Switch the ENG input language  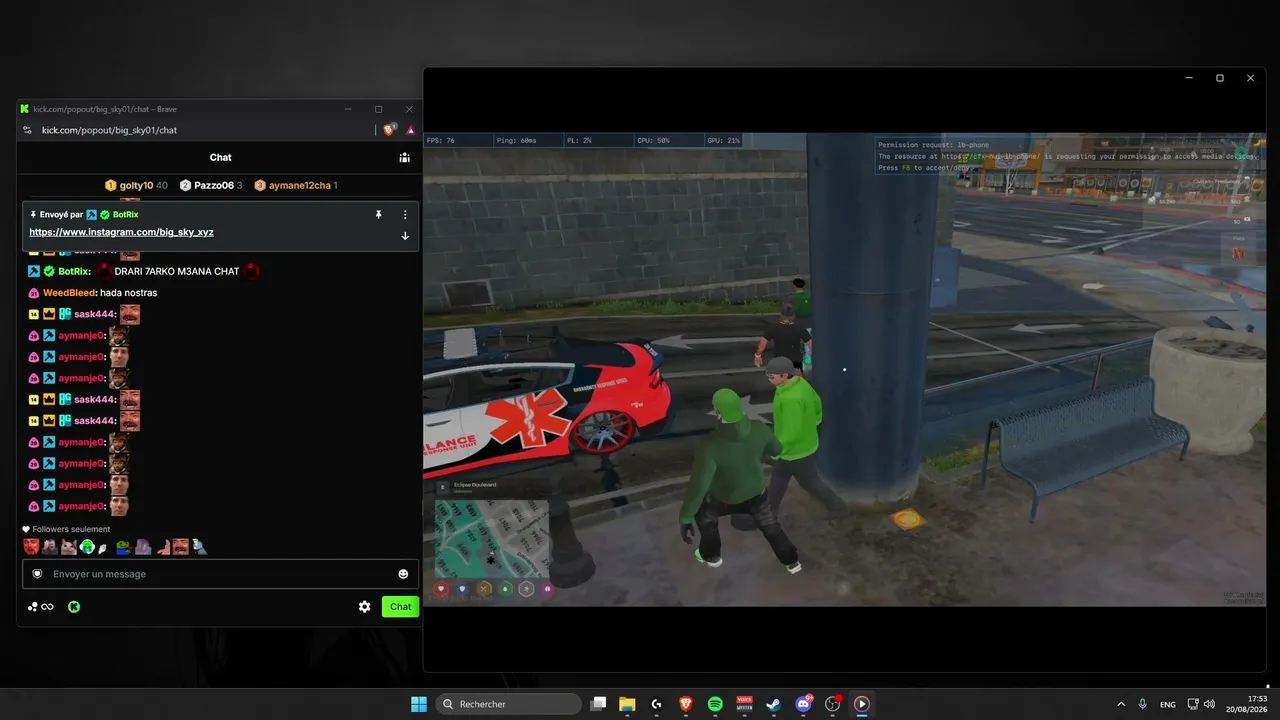[x=1168, y=704]
